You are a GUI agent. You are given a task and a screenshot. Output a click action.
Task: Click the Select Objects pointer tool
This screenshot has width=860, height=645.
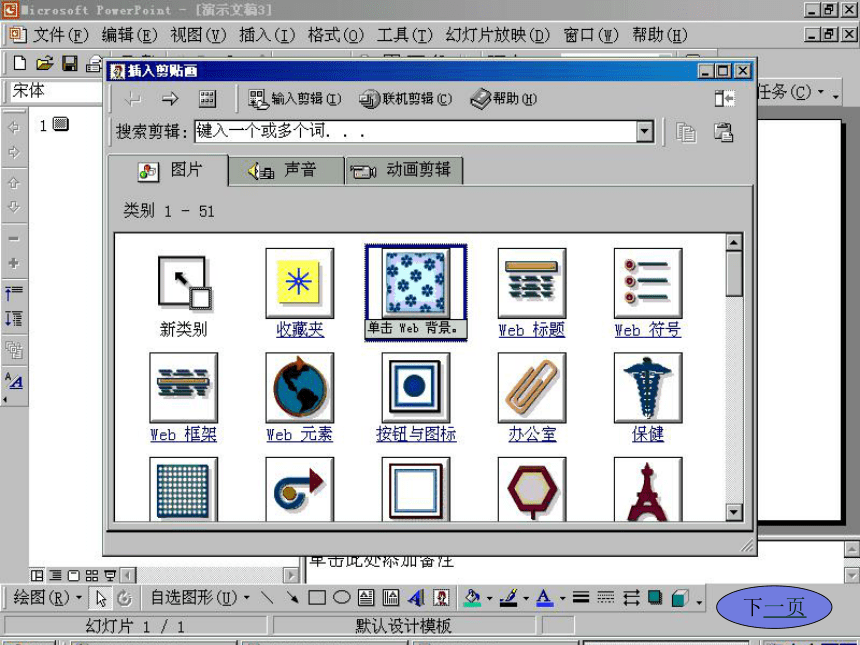(101, 598)
